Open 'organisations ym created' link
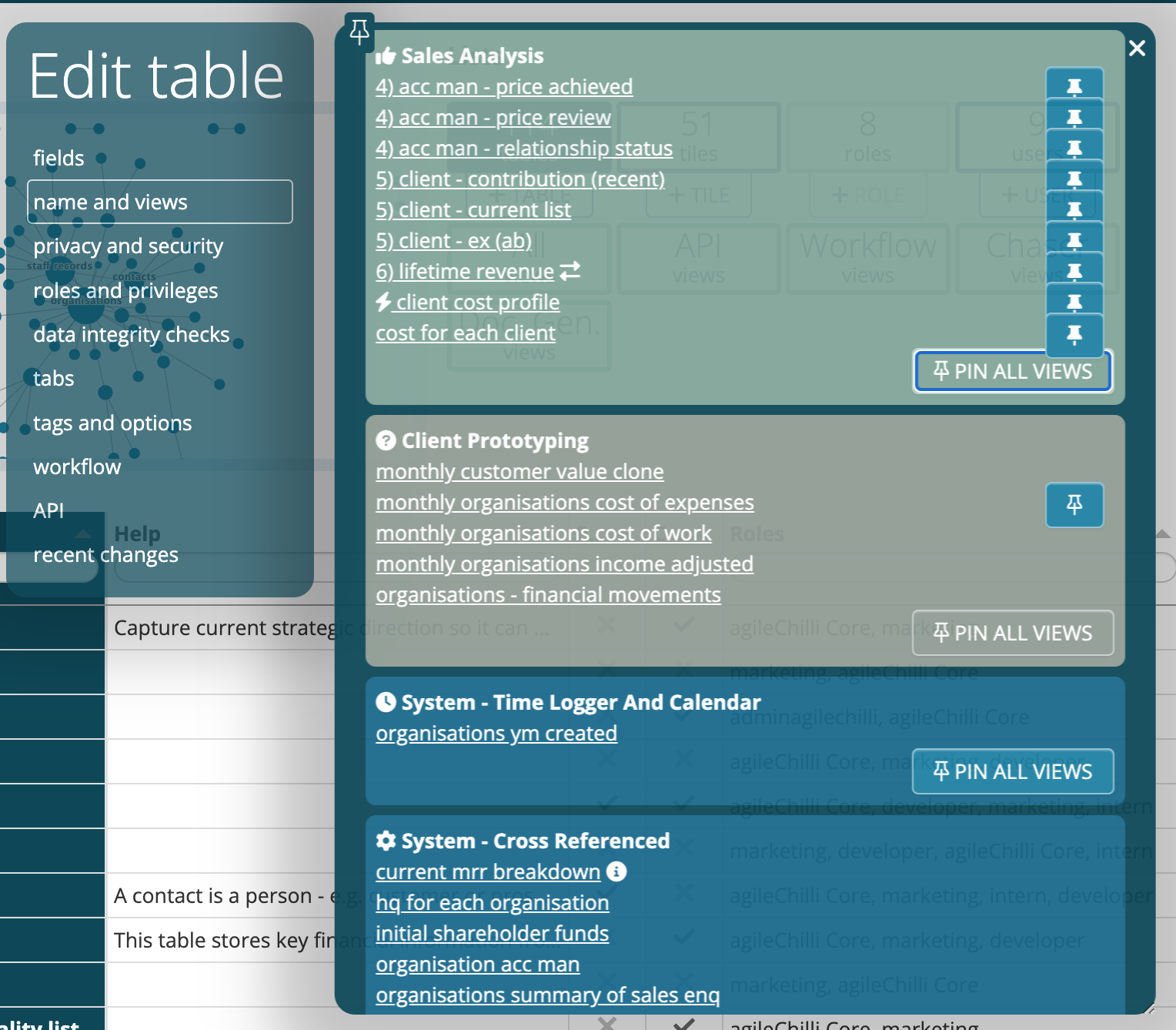The width and height of the screenshot is (1176, 1030). coord(496,734)
